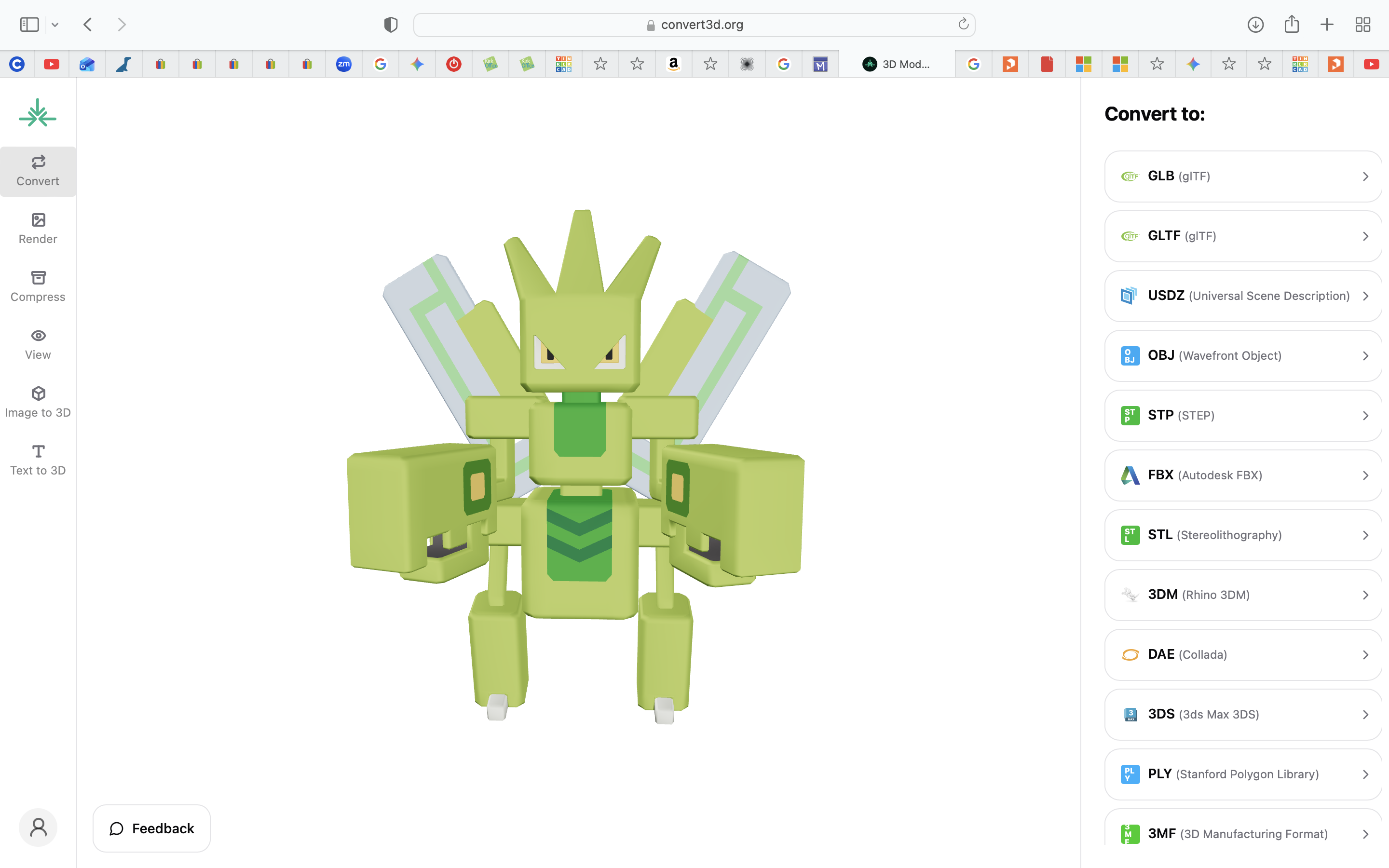Switch to the Zoom tab
The height and width of the screenshot is (868, 1389).
(x=344, y=64)
